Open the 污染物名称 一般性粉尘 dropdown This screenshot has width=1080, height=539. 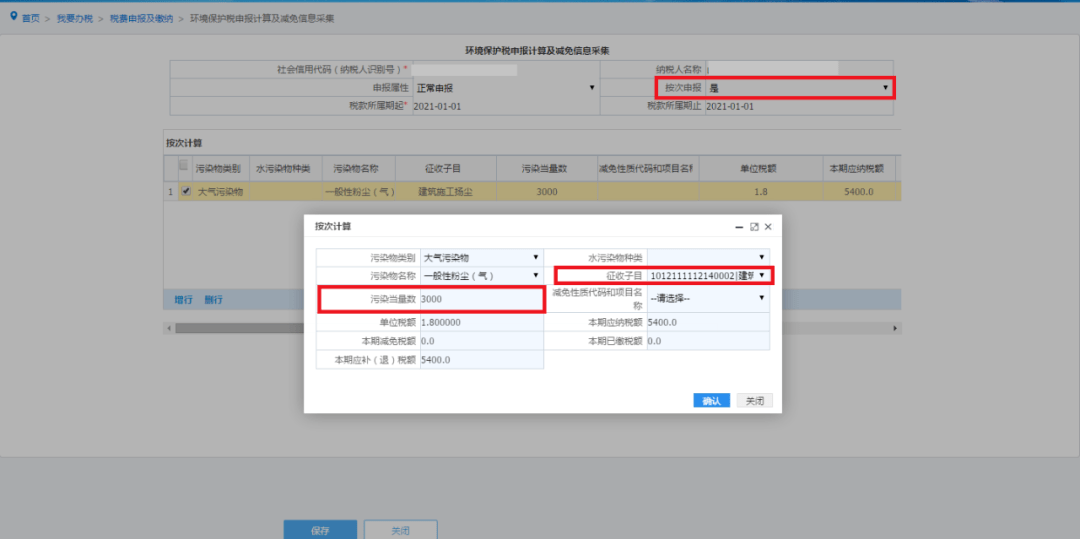point(481,275)
